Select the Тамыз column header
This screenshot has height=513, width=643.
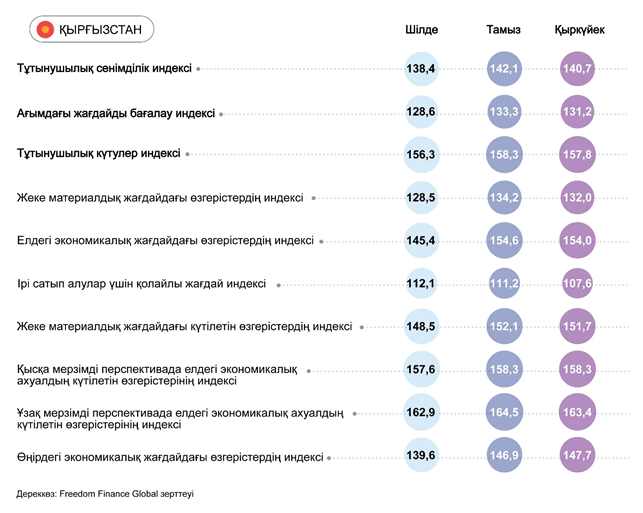[502, 30]
